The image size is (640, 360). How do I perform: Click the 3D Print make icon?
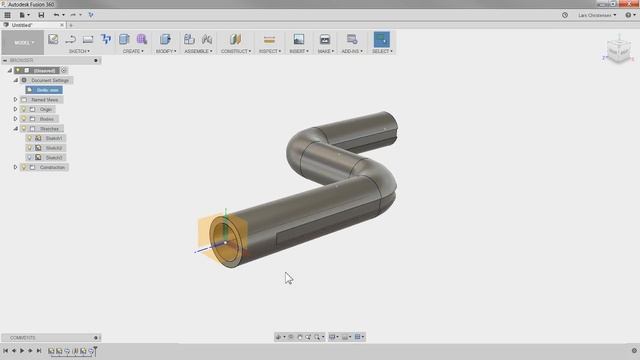coord(325,39)
